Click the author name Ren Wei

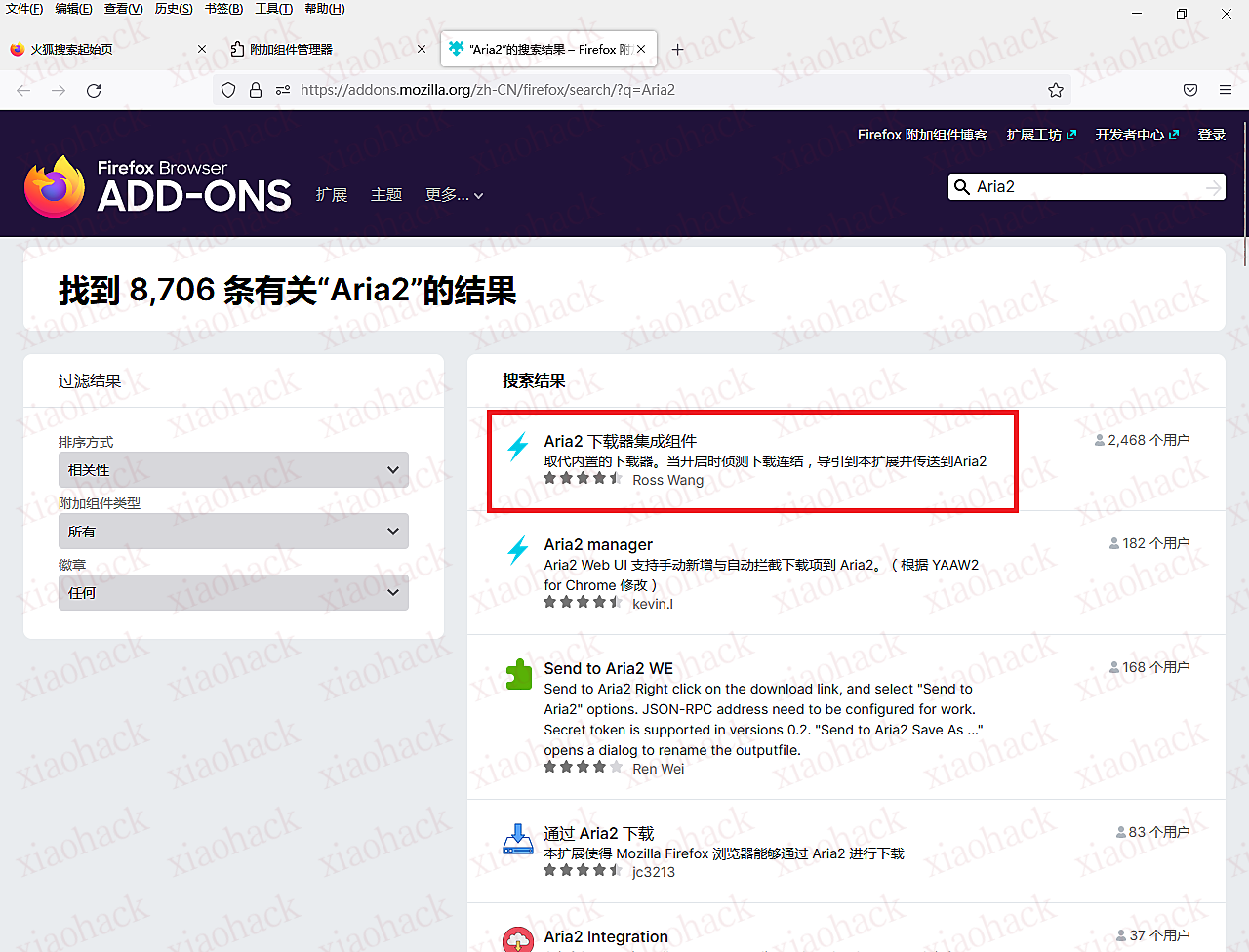click(658, 769)
